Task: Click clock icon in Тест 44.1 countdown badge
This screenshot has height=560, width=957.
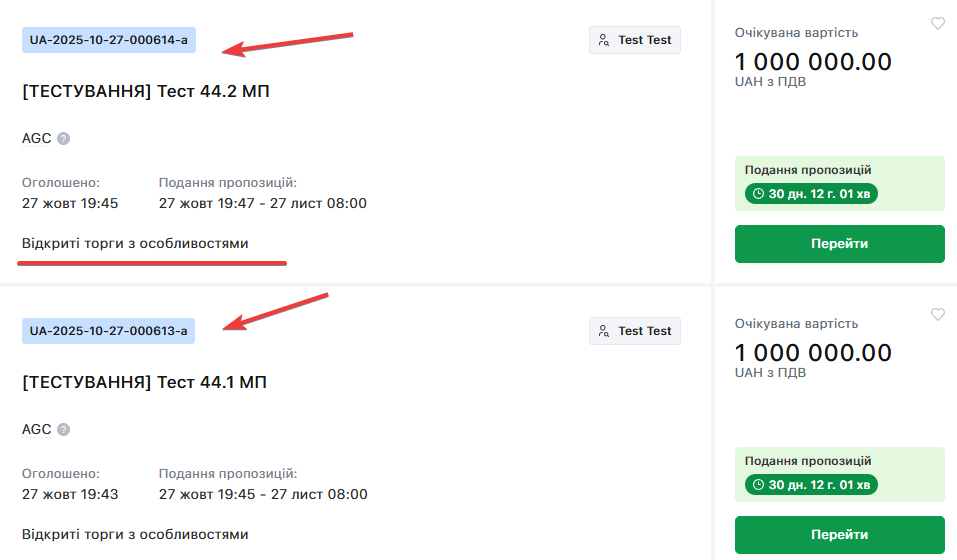Action: coord(758,485)
